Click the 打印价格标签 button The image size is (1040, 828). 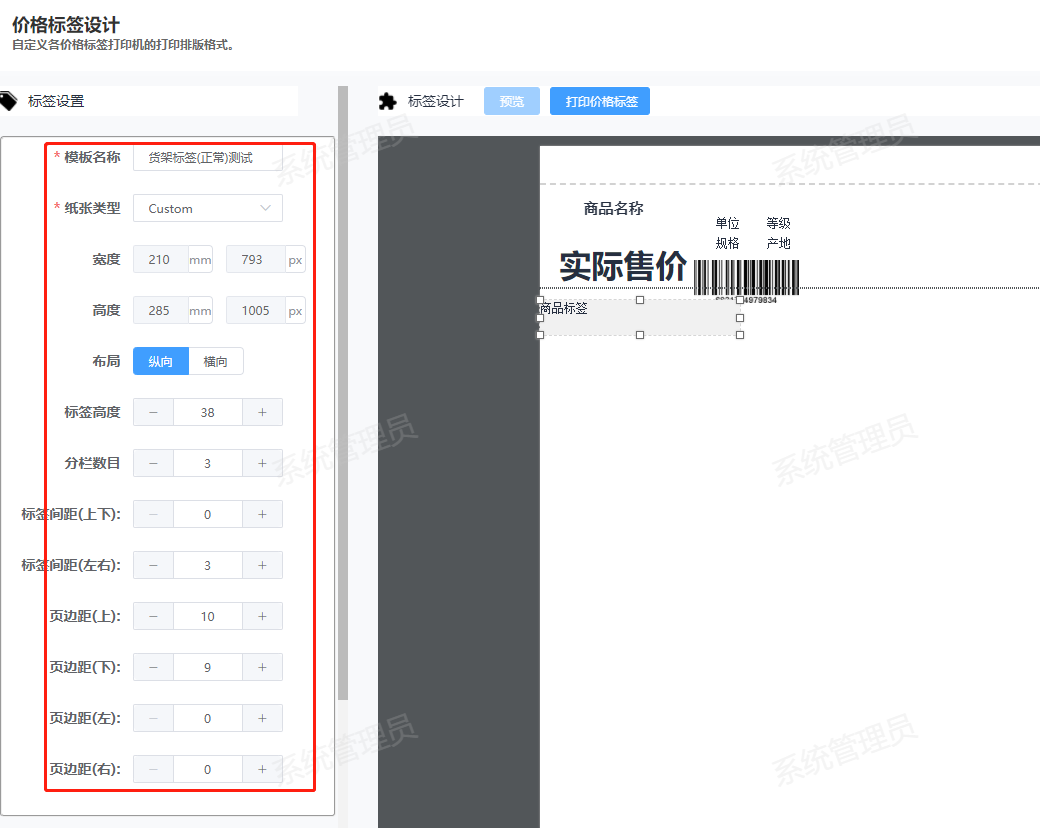click(601, 101)
